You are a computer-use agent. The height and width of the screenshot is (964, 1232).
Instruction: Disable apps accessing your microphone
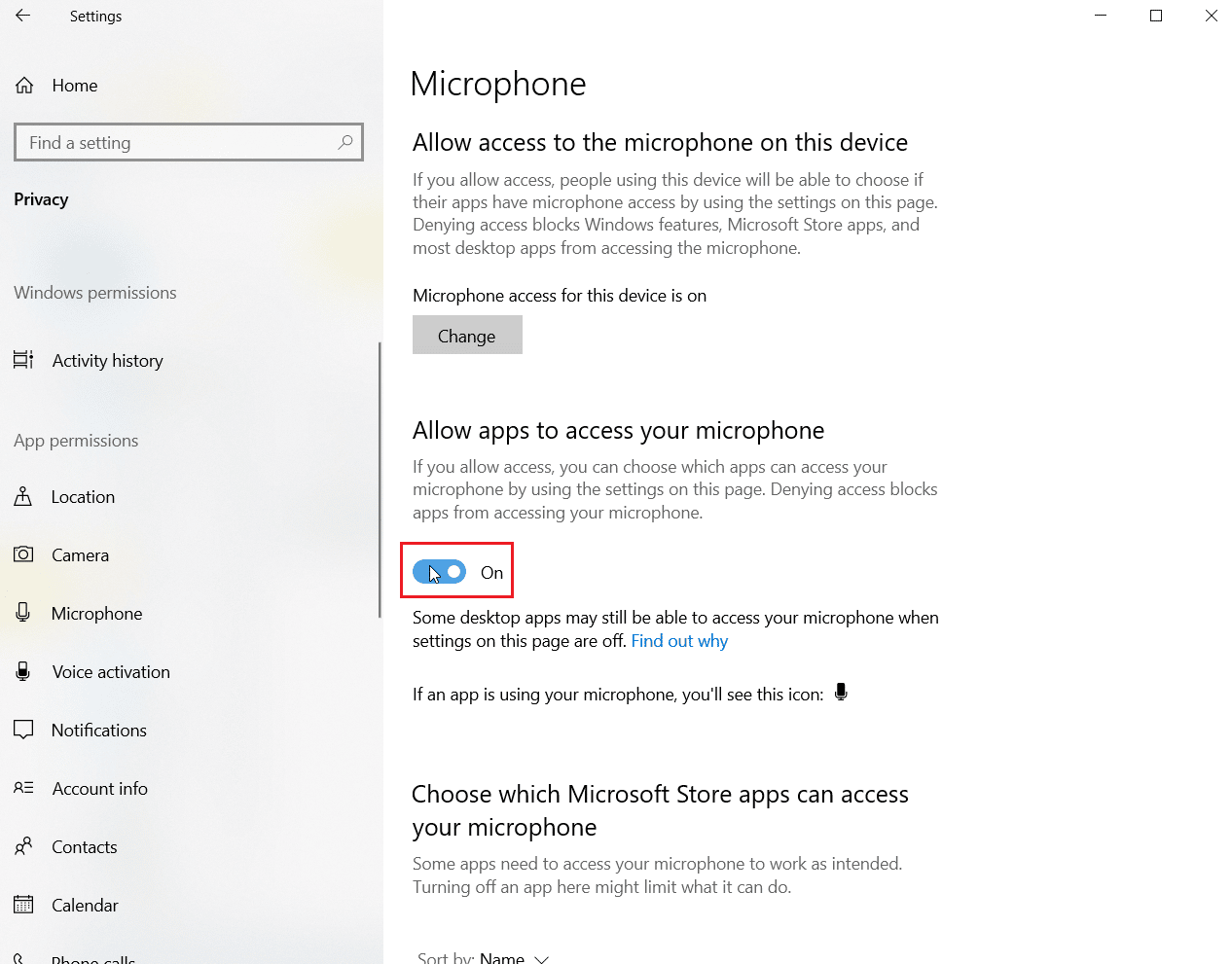click(440, 572)
